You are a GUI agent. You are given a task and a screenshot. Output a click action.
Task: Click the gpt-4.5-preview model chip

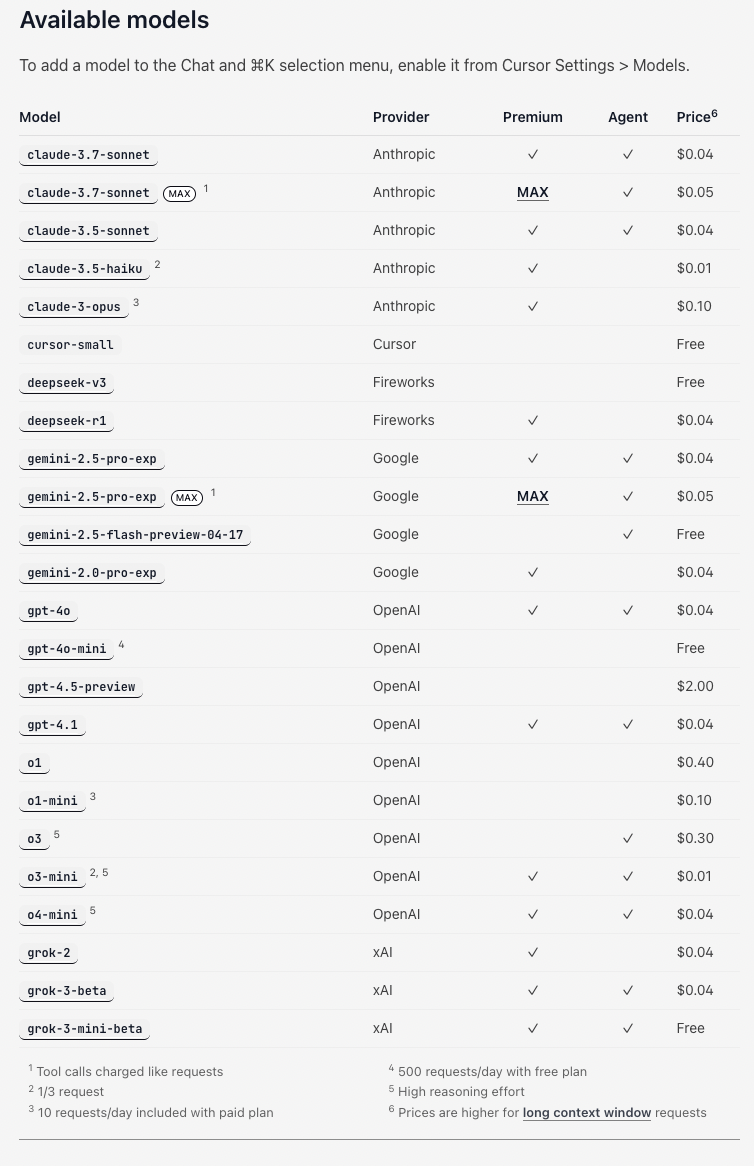(81, 687)
